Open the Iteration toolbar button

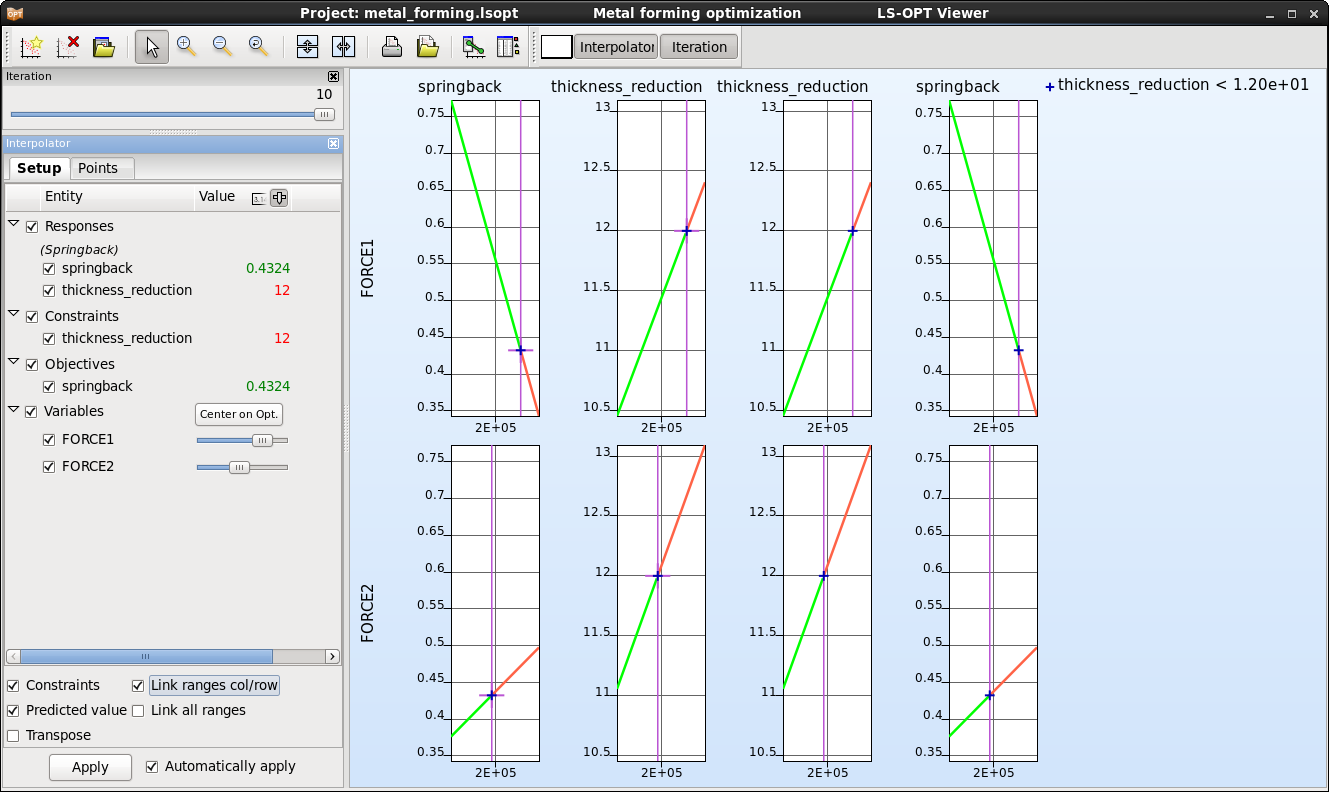[x=699, y=47]
